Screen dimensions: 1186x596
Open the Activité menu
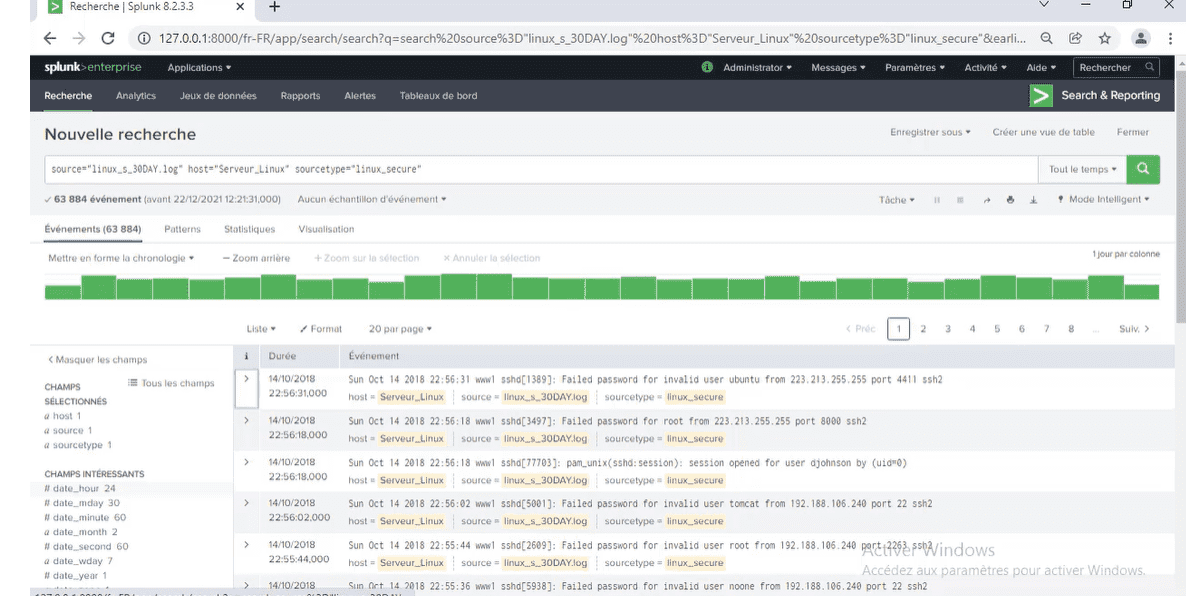(x=985, y=67)
